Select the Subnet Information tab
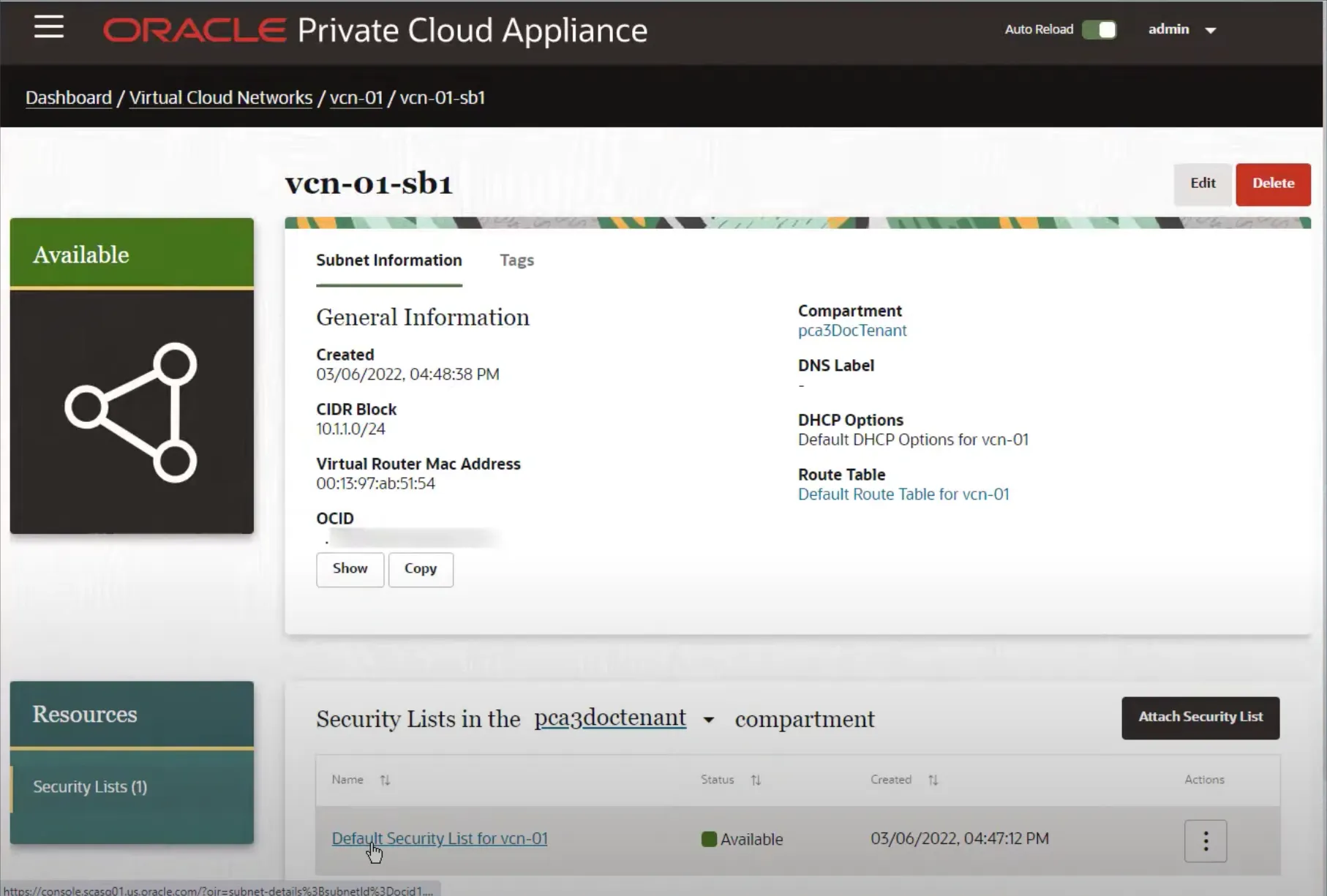Viewport: 1327px width, 896px height. [x=388, y=260]
